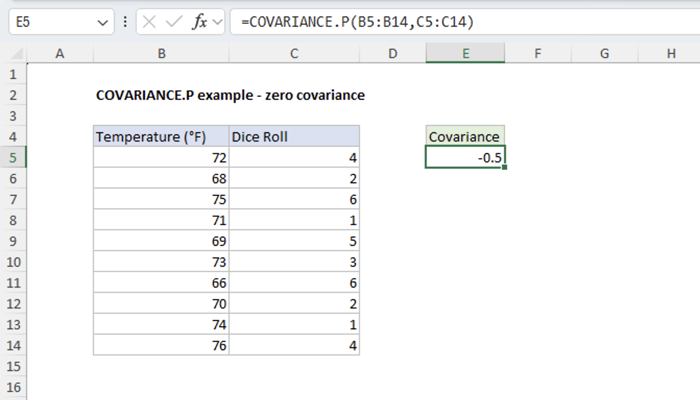The image size is (700, 400).
Task: Select column H header
Action: [x=671, y=54]
